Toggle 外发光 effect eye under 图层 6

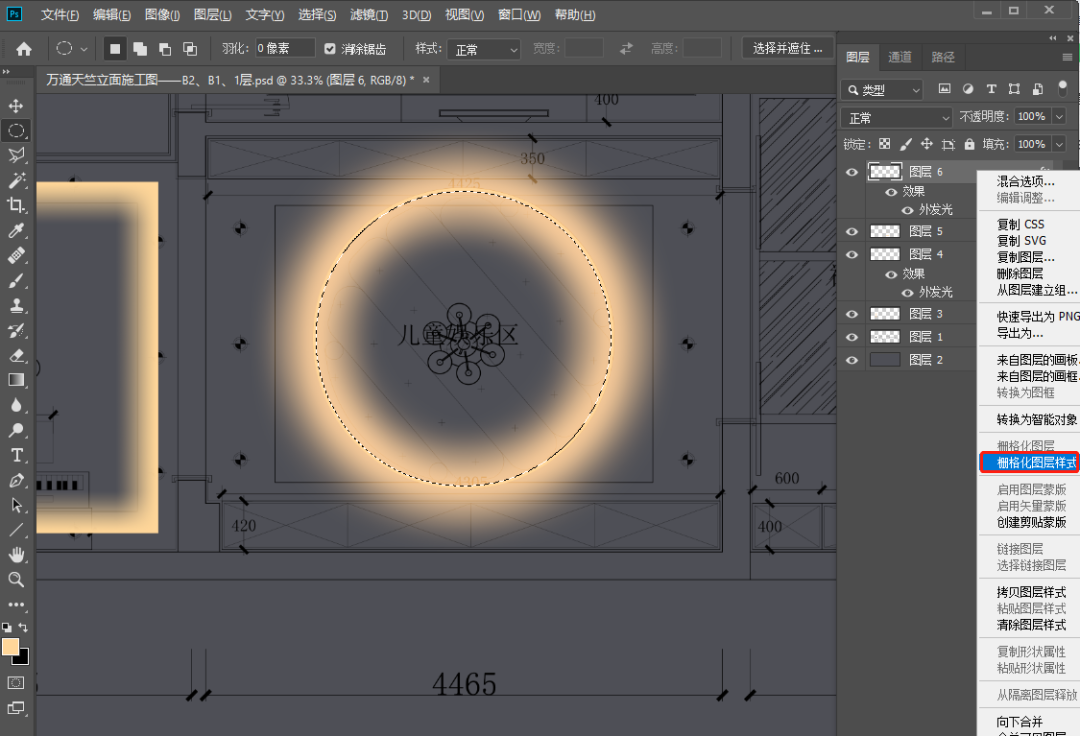tap(907, 210)
